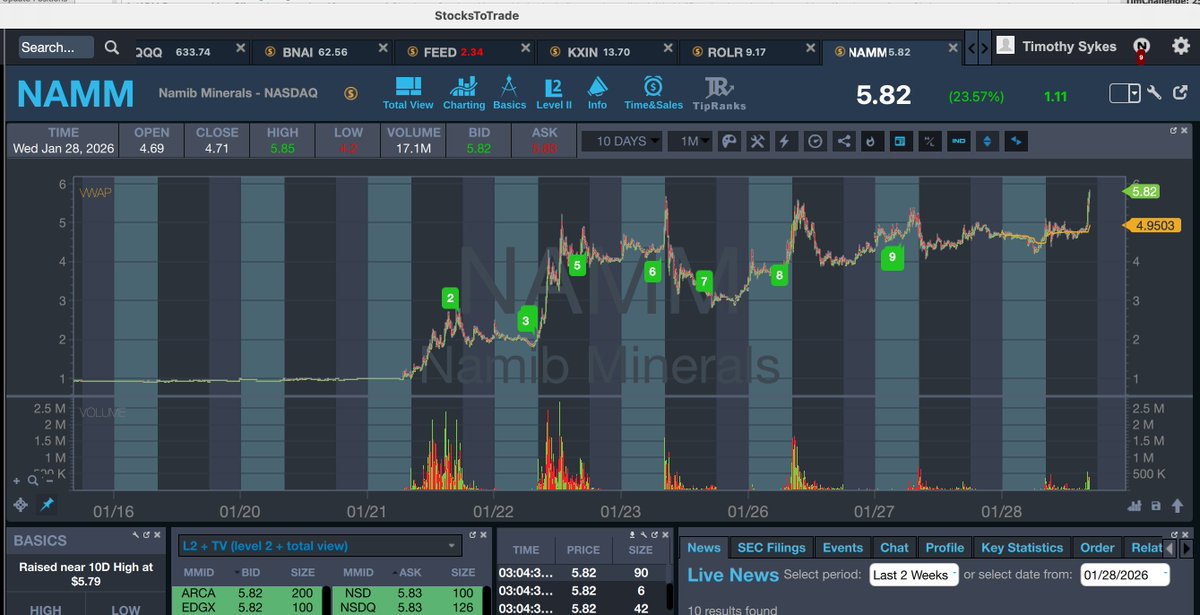1200x615 pixels.
Task: Open the chart drawing tools palette icon
Action: click(x=729, y=141)
